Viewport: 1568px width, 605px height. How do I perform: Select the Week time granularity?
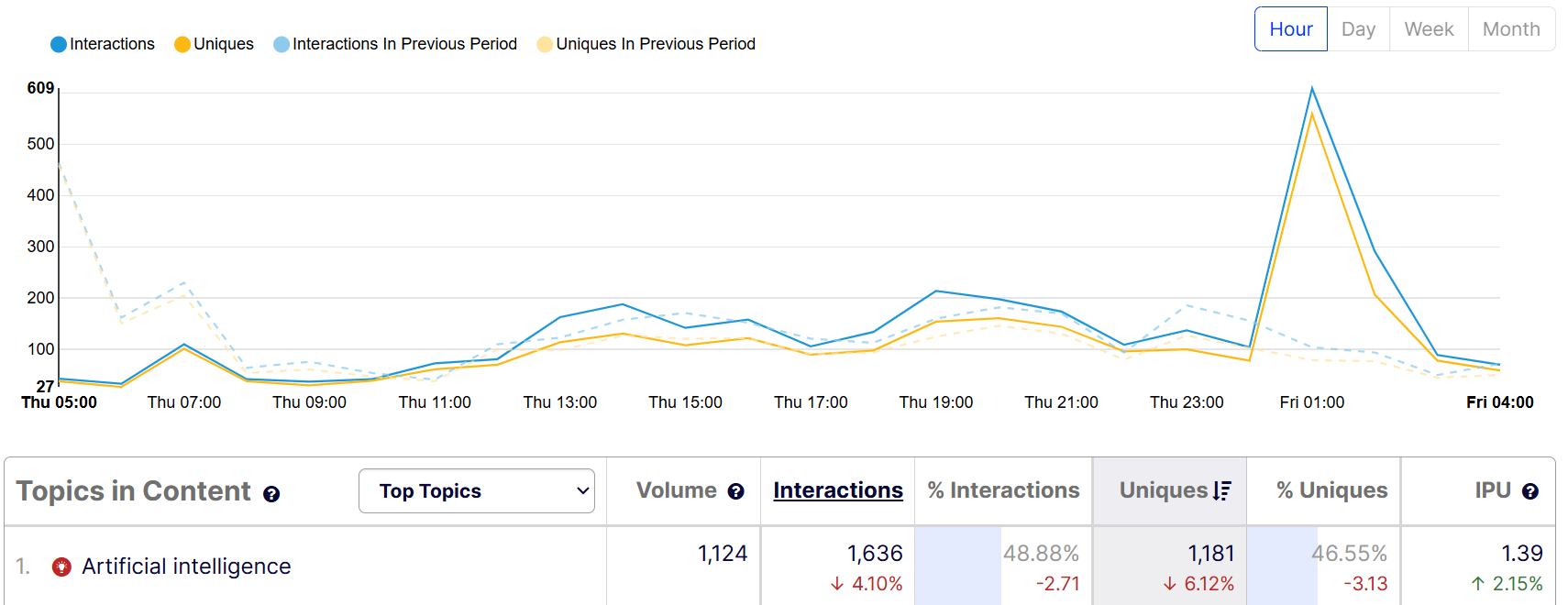pos(1429,29)
